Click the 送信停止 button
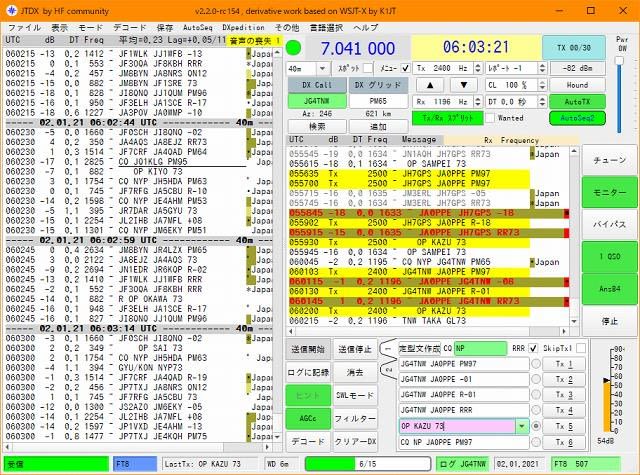 point(355,349)
